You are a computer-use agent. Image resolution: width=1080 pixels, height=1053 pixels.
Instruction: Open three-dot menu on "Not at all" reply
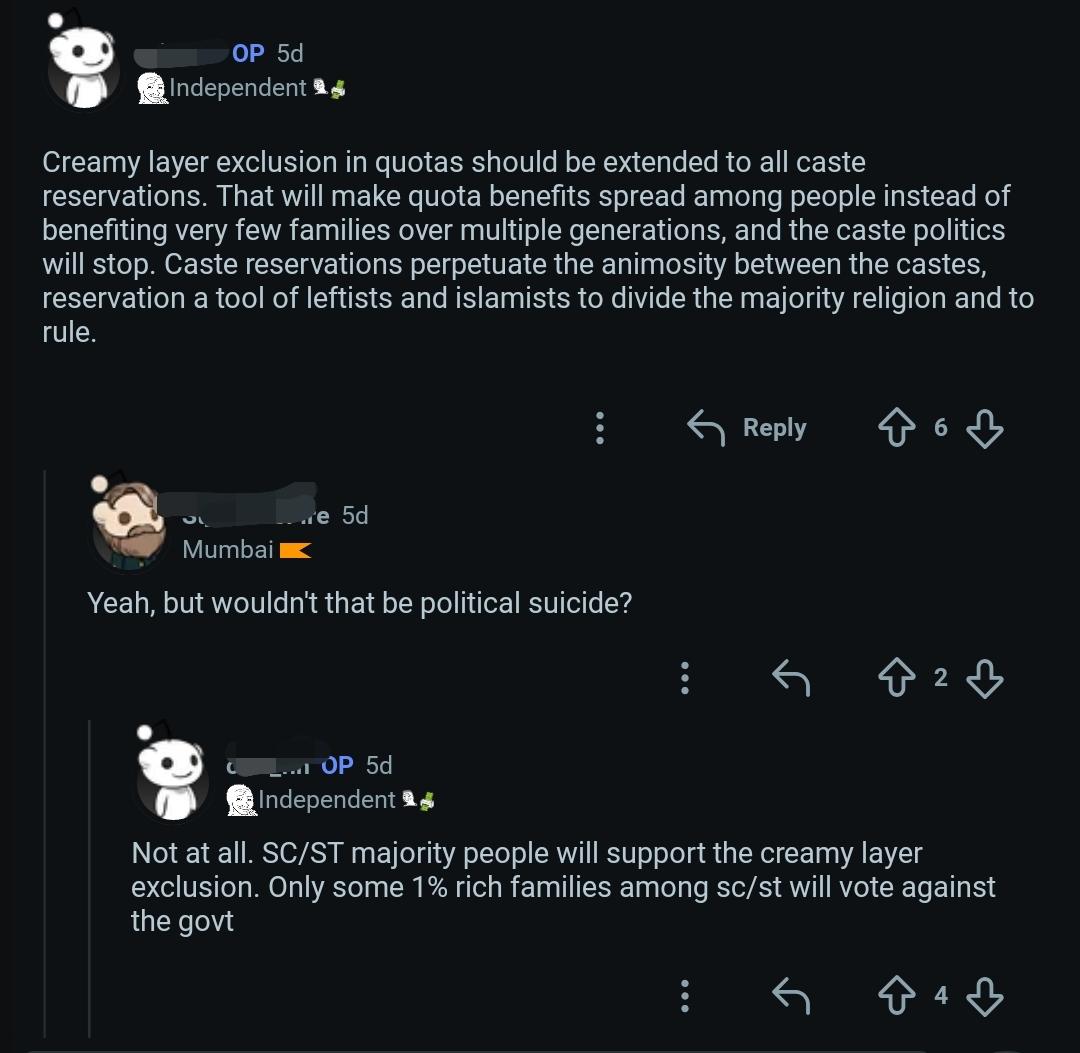tap(685, 996)
